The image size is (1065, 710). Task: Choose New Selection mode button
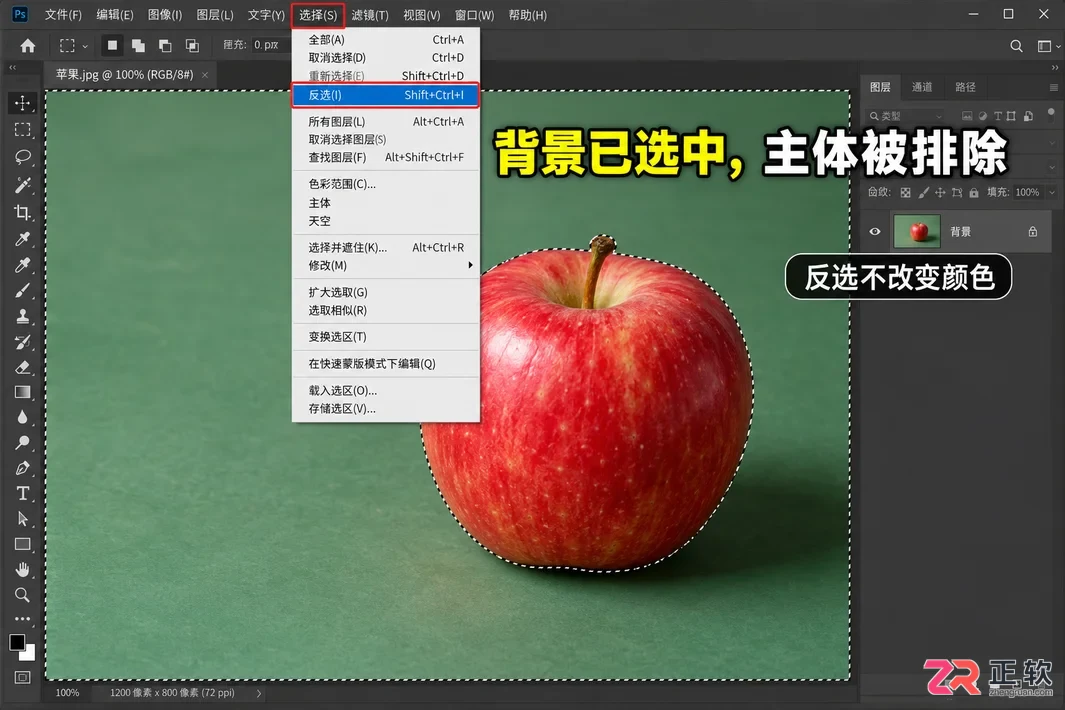click(x=112, y=46)
